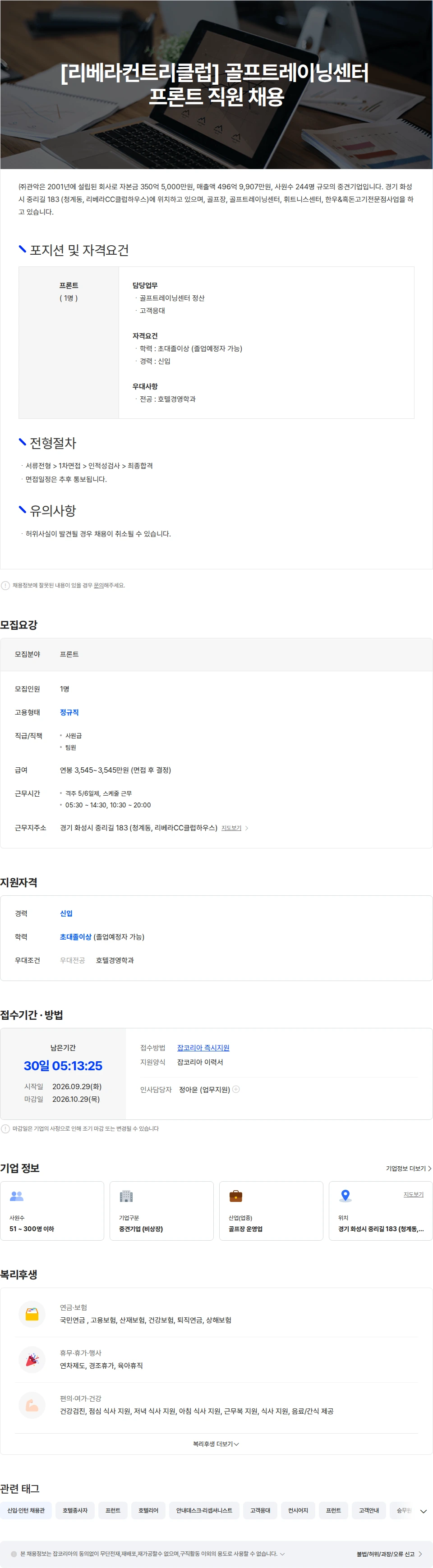Click the 51 ~ 300명 이하 employee count text
This screenshot has height=1568, width=433.
point(32,1229)
